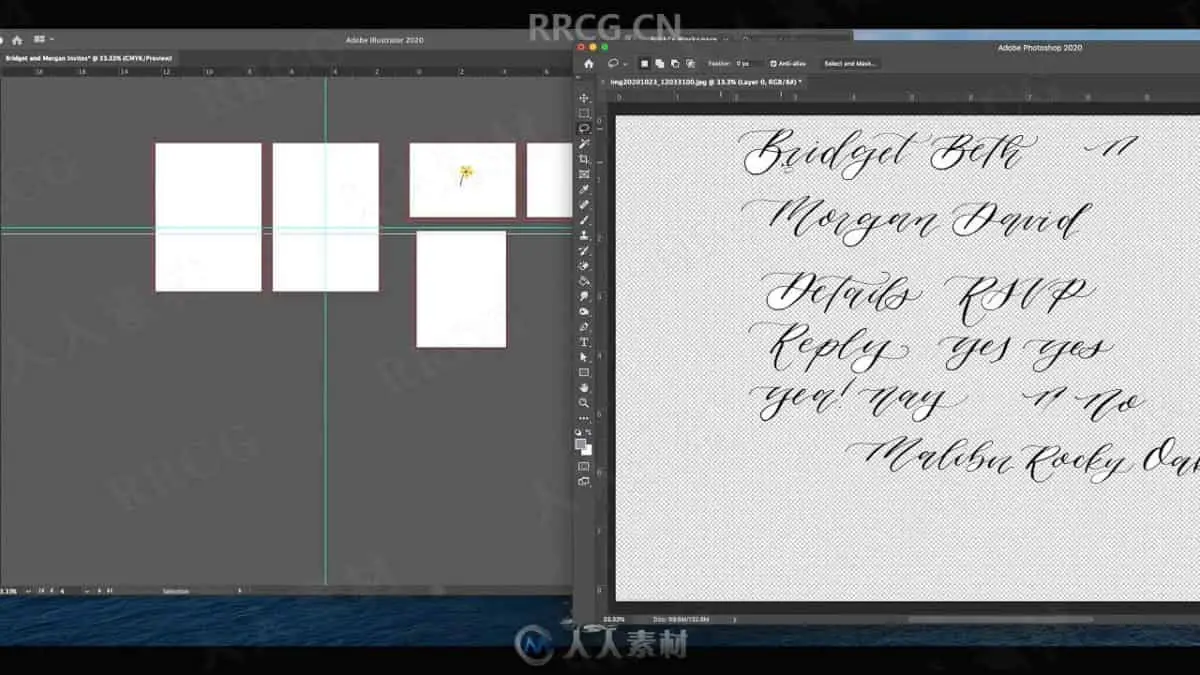Choose Intersect with Selection mode
The width and height of the screenshot is (1200, 675).
[x=690, y=63]
